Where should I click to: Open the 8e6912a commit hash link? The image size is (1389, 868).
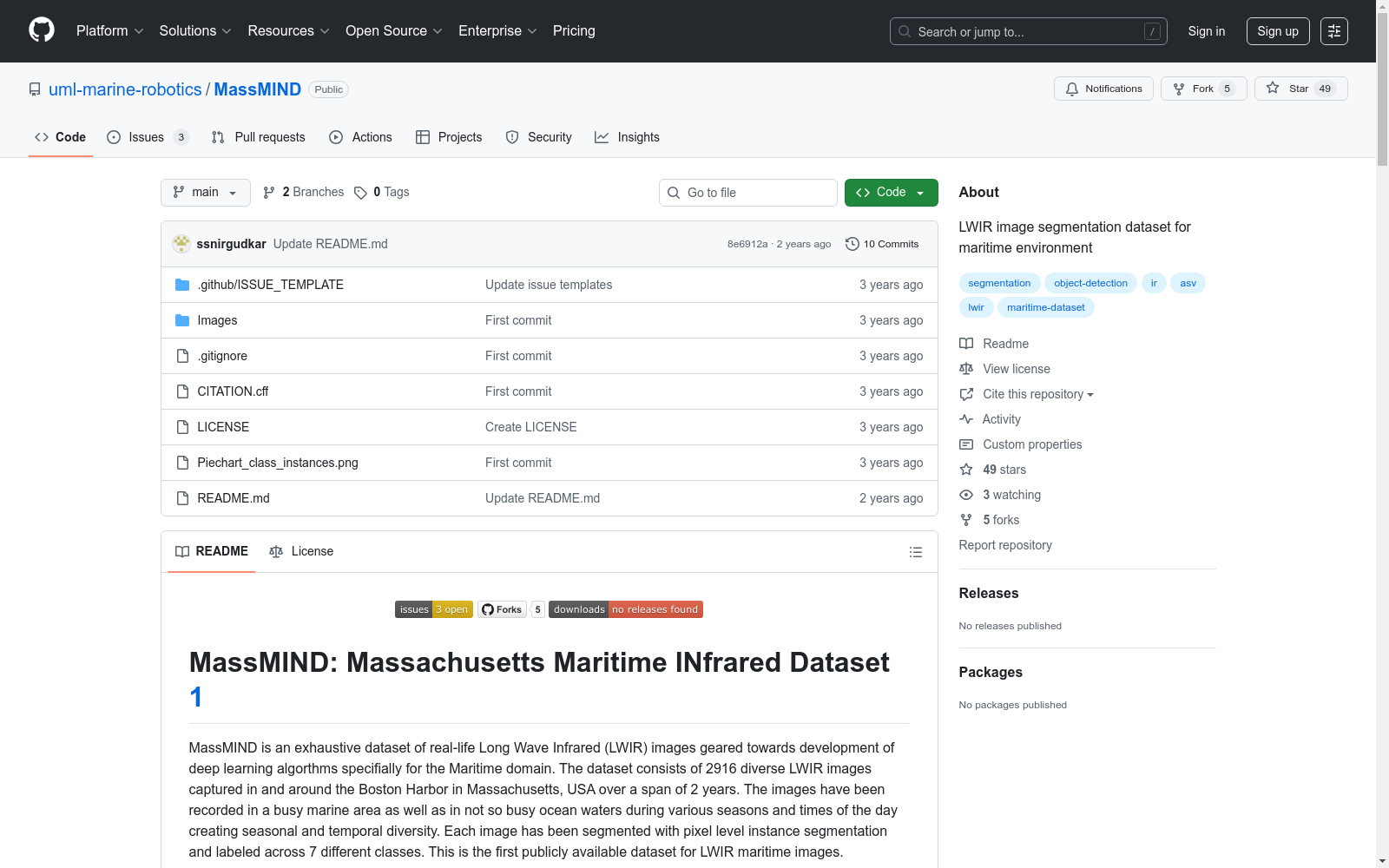pos(747,244)
